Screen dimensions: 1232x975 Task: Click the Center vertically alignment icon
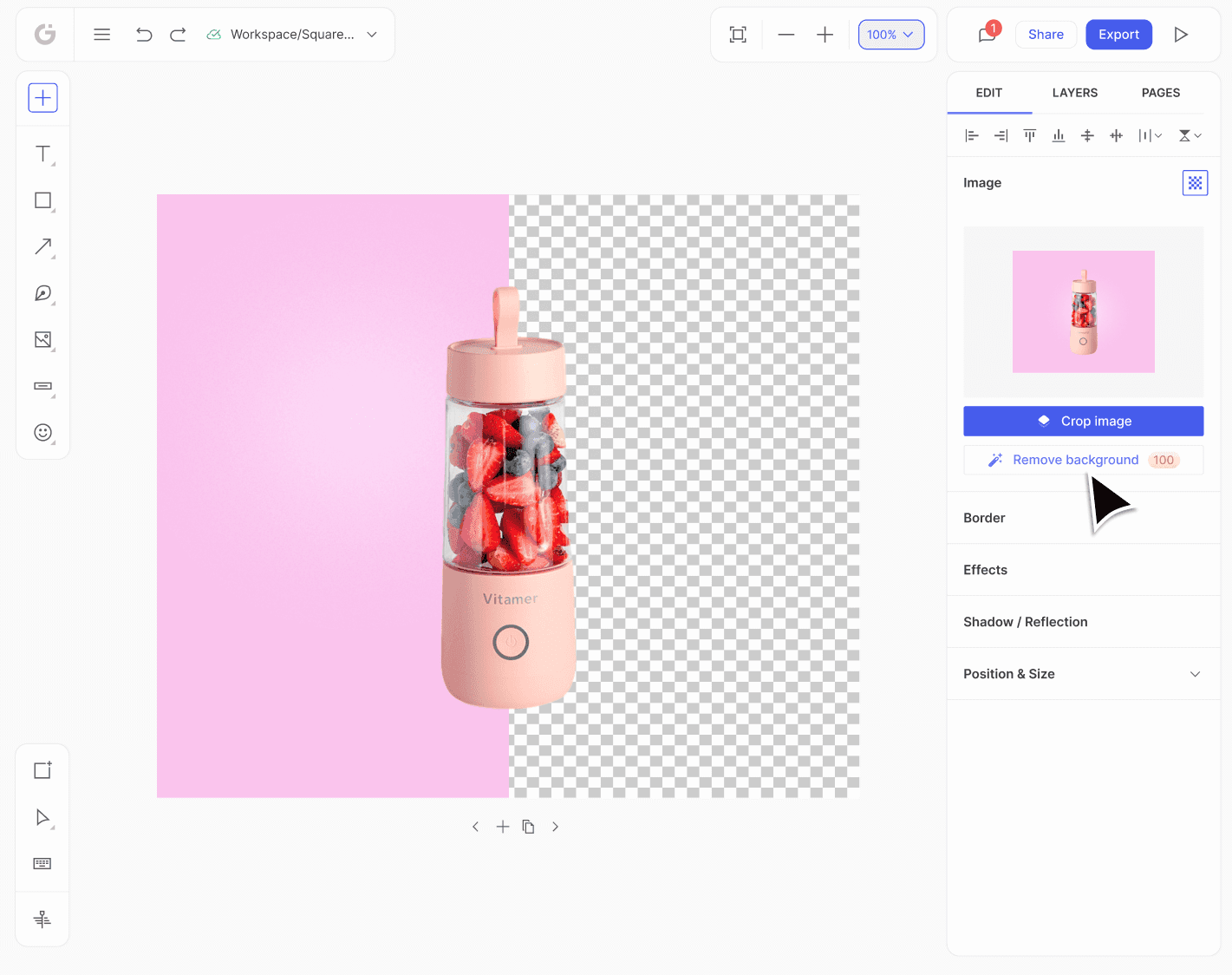pos(1087,135)
